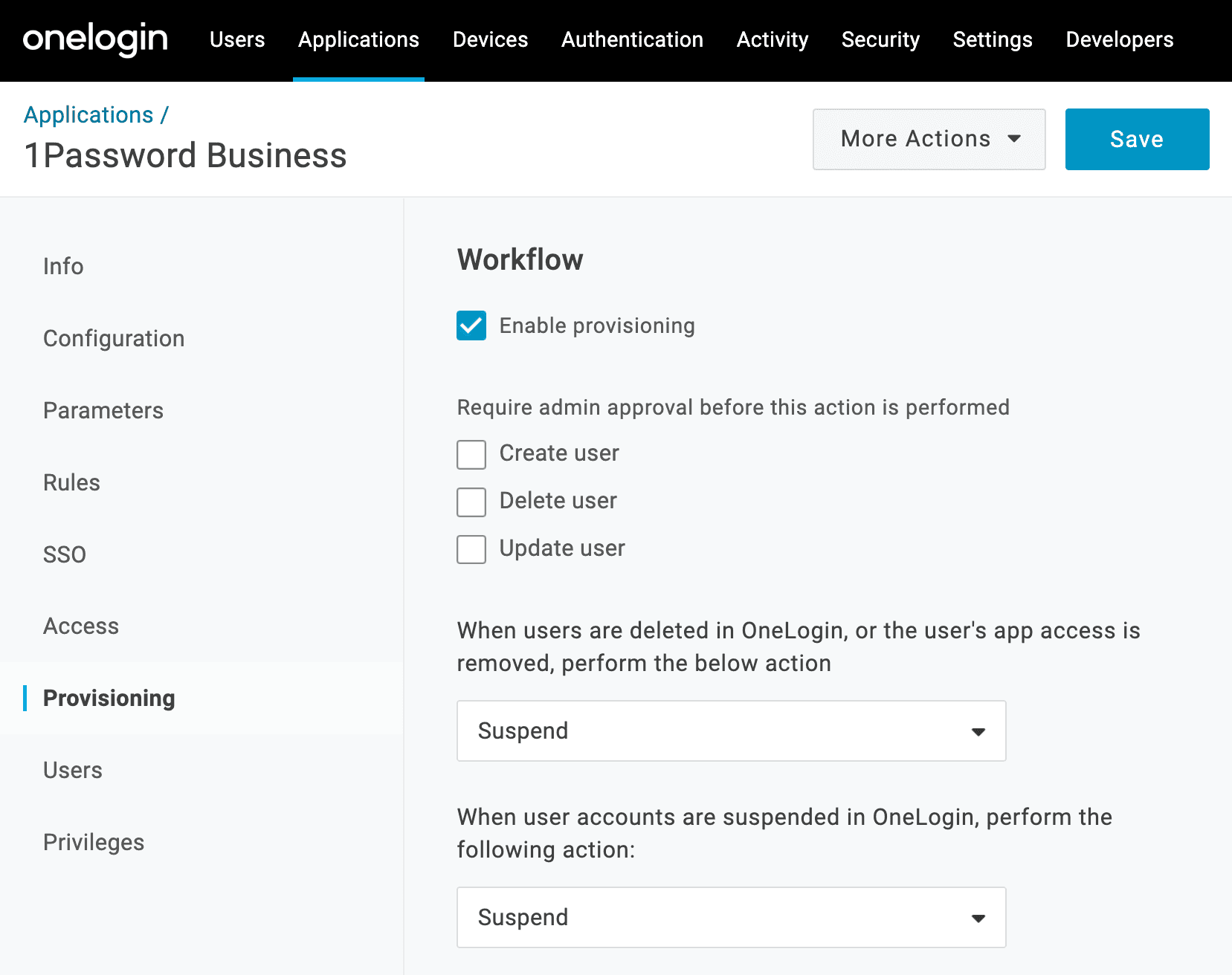Click the 1Password Business page title

(x=185, y=155)
